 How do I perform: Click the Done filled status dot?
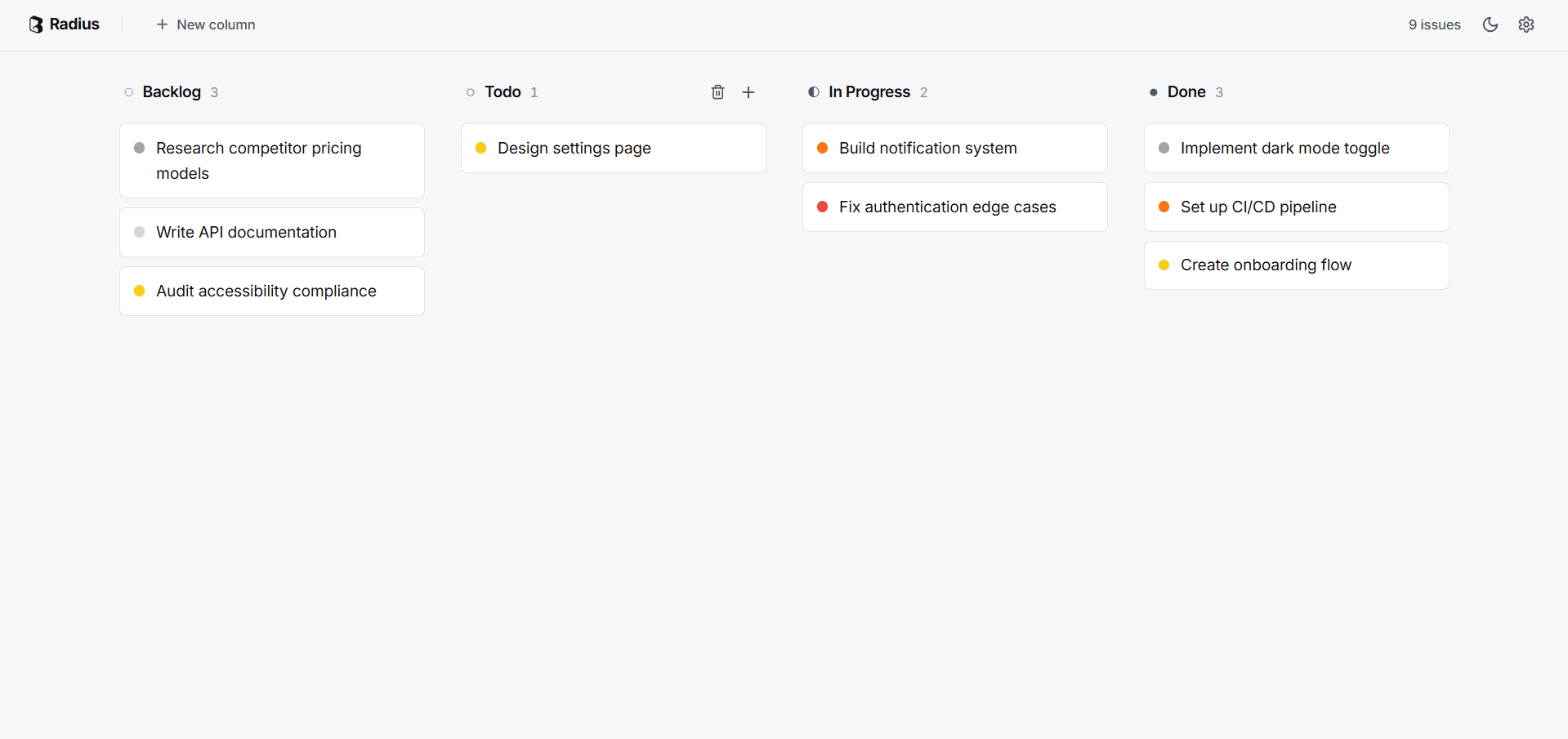tap(1154, 92)
